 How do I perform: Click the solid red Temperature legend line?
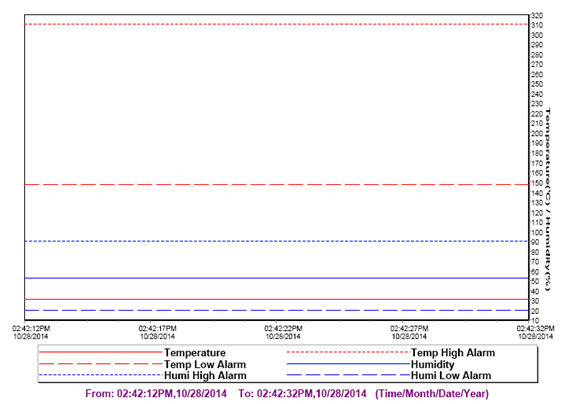click(x=101, y=352)
